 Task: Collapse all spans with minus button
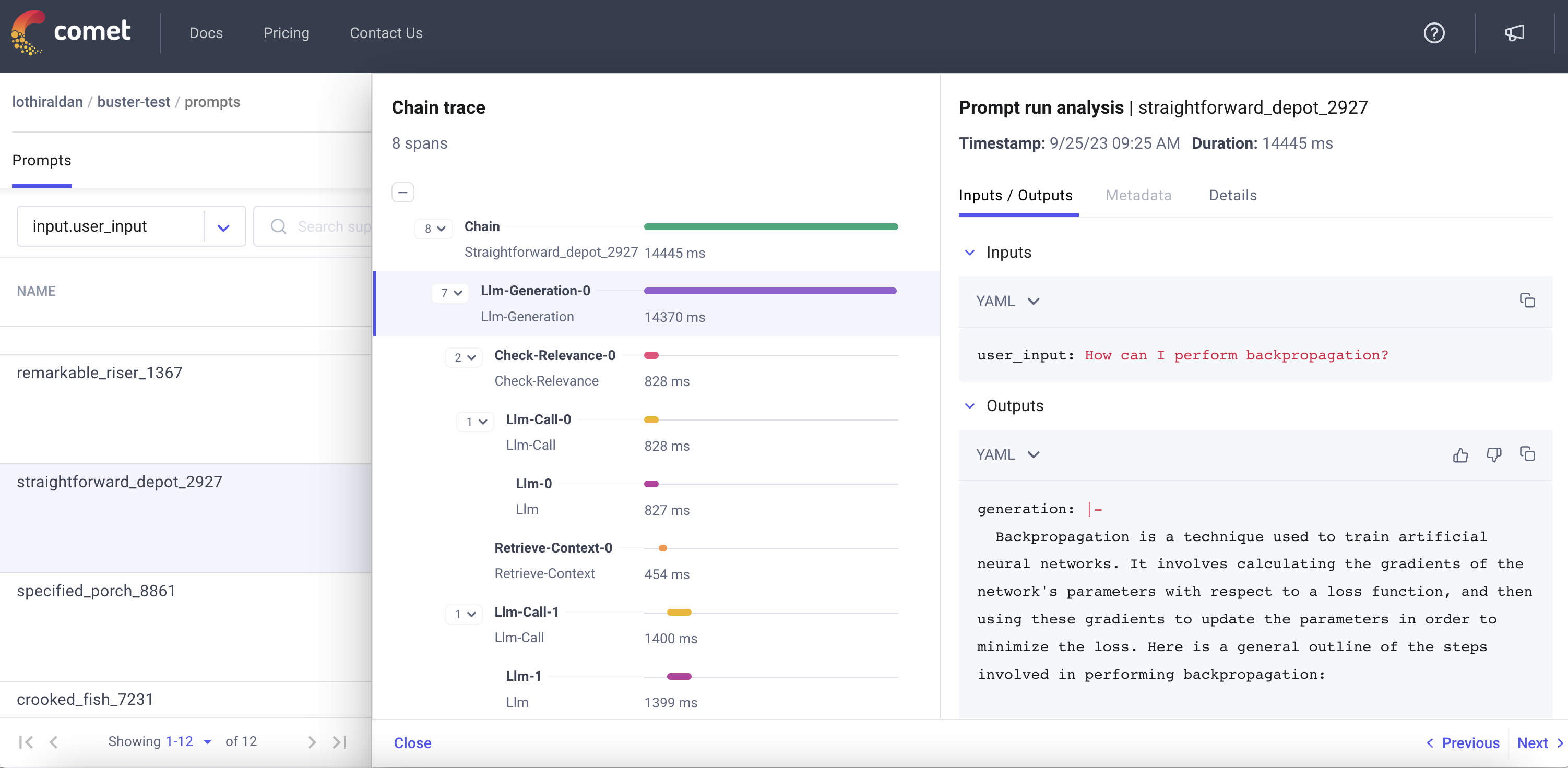click(402, 193)
